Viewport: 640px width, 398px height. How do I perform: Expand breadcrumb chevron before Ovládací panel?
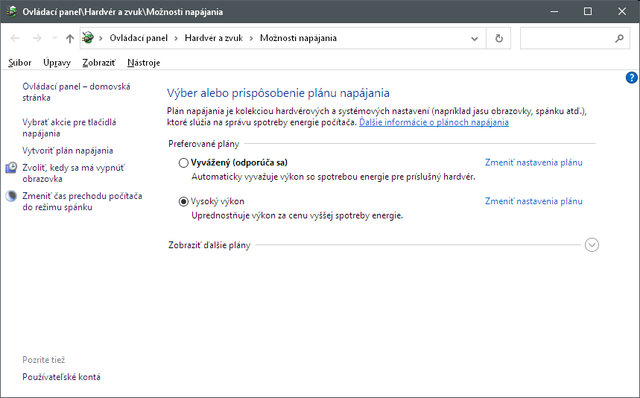[101, 38]
